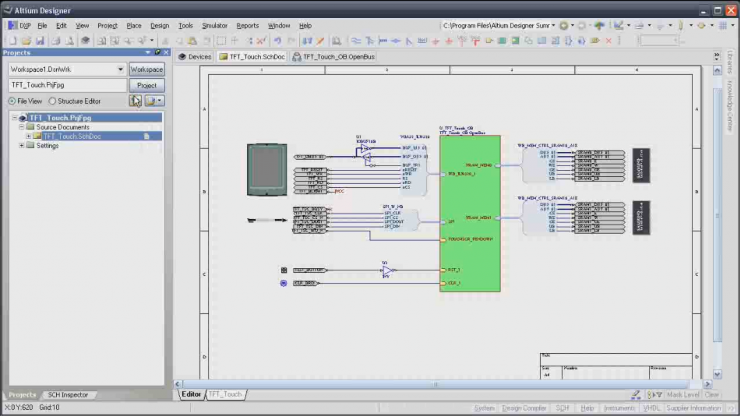The height and width of the screenshot is (416, 740).
Task: Open the file path address dropdown
Action: point(552,25)
